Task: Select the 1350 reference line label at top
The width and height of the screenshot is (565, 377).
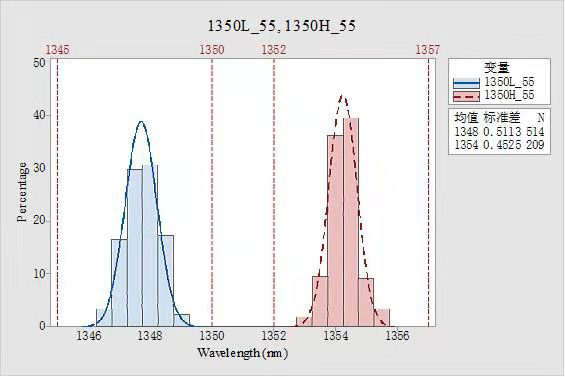Action: point(212,50)
